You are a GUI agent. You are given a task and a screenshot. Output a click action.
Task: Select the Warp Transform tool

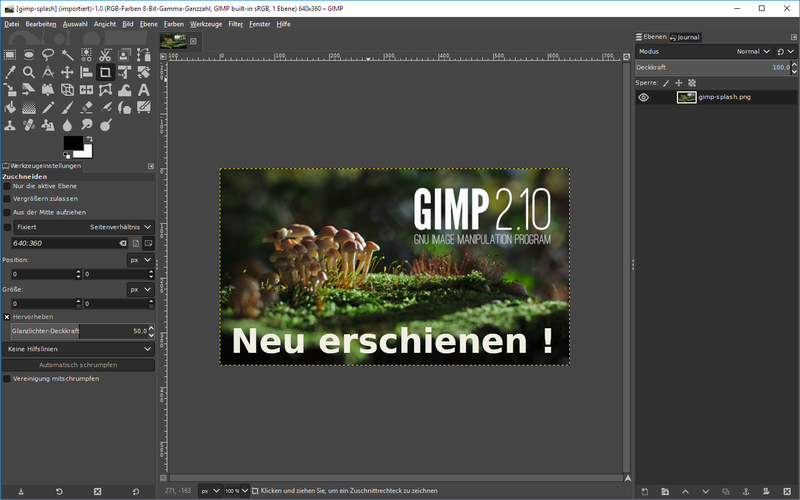tap(124, 90)
